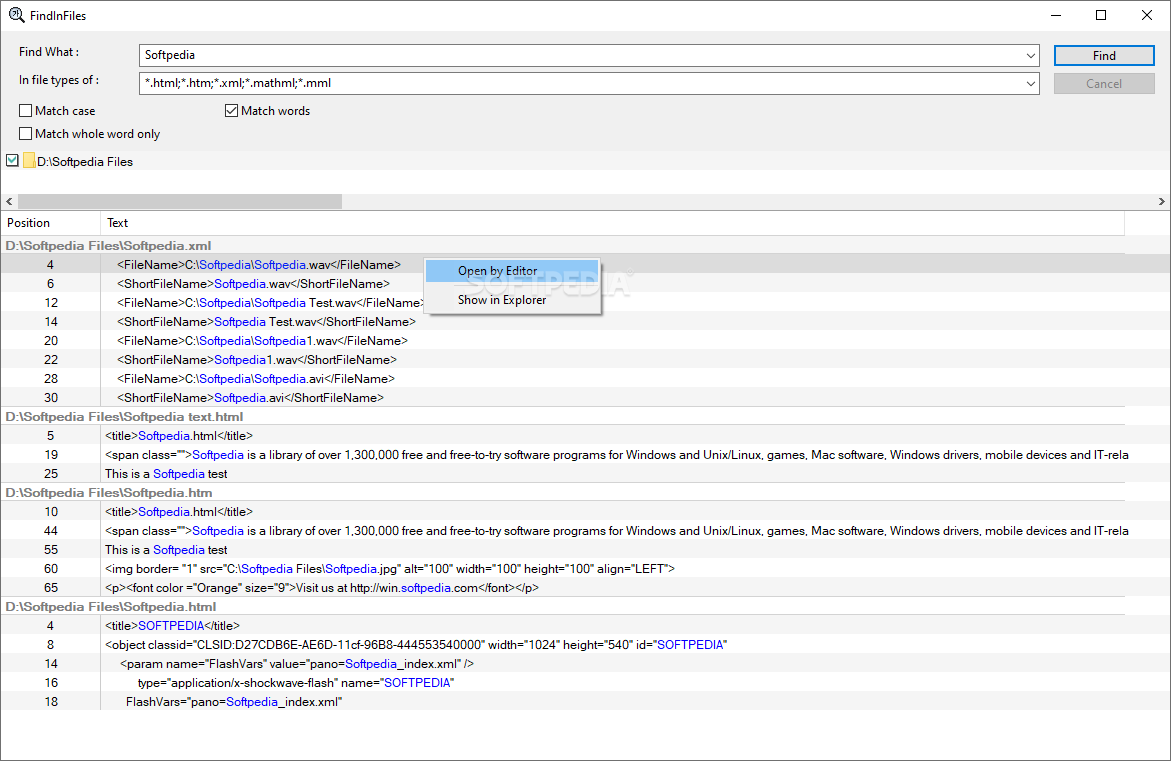
Task: Select the D:\Softpedia Files\Softpedia.html group header
Action: pos(563,606)
